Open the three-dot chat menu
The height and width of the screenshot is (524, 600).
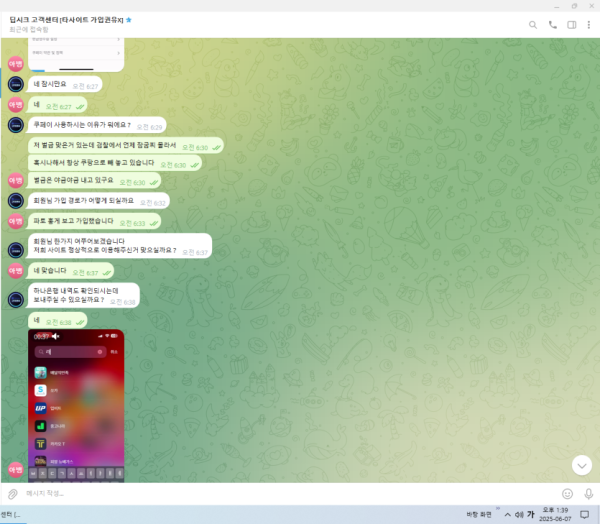(x=589, y=25)
